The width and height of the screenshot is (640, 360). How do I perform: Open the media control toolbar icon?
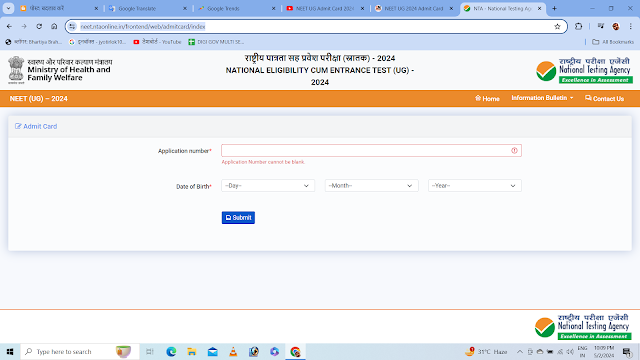600,26
